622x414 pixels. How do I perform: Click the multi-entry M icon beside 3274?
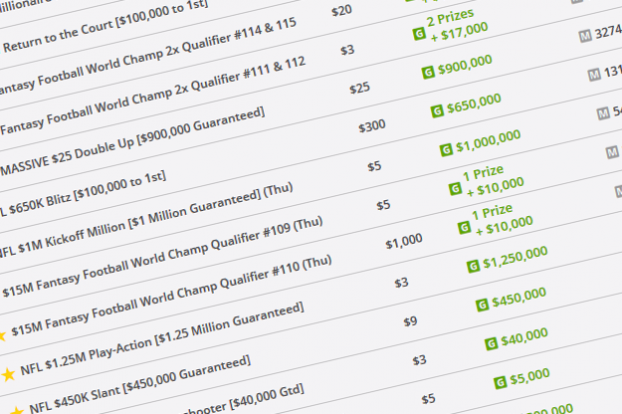point(585,36)
